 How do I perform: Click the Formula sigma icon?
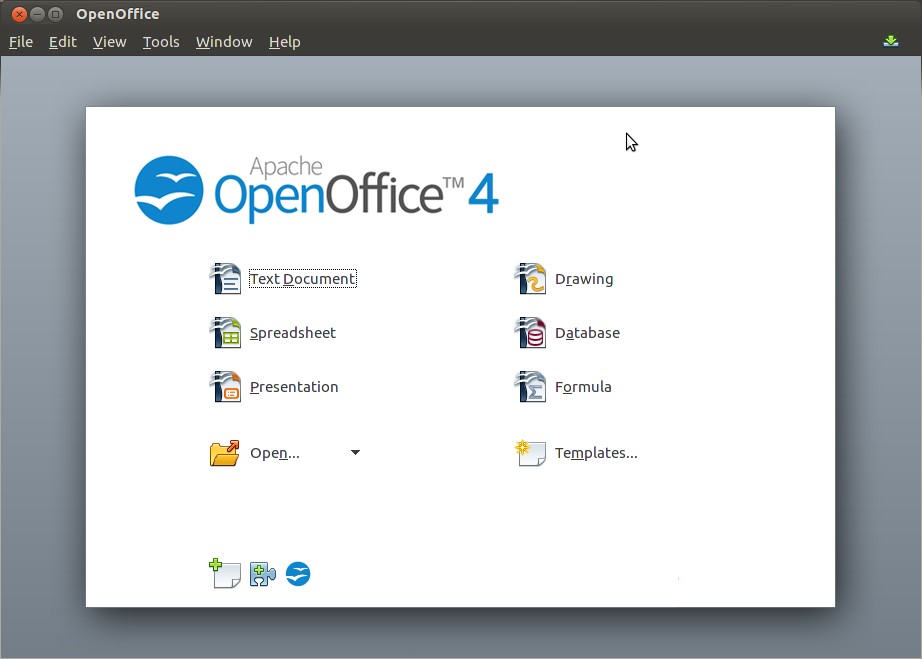pyautogui.click(x=530, y=387)
